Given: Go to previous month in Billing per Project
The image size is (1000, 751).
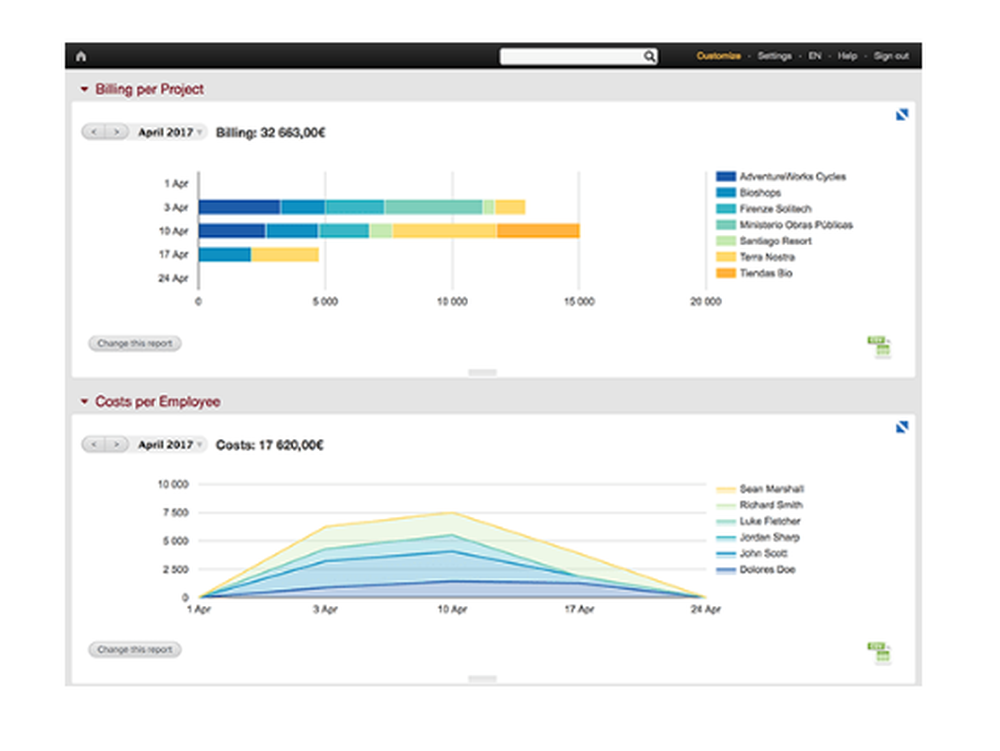Looking at the screenshot, I should [x=93, y=132].
